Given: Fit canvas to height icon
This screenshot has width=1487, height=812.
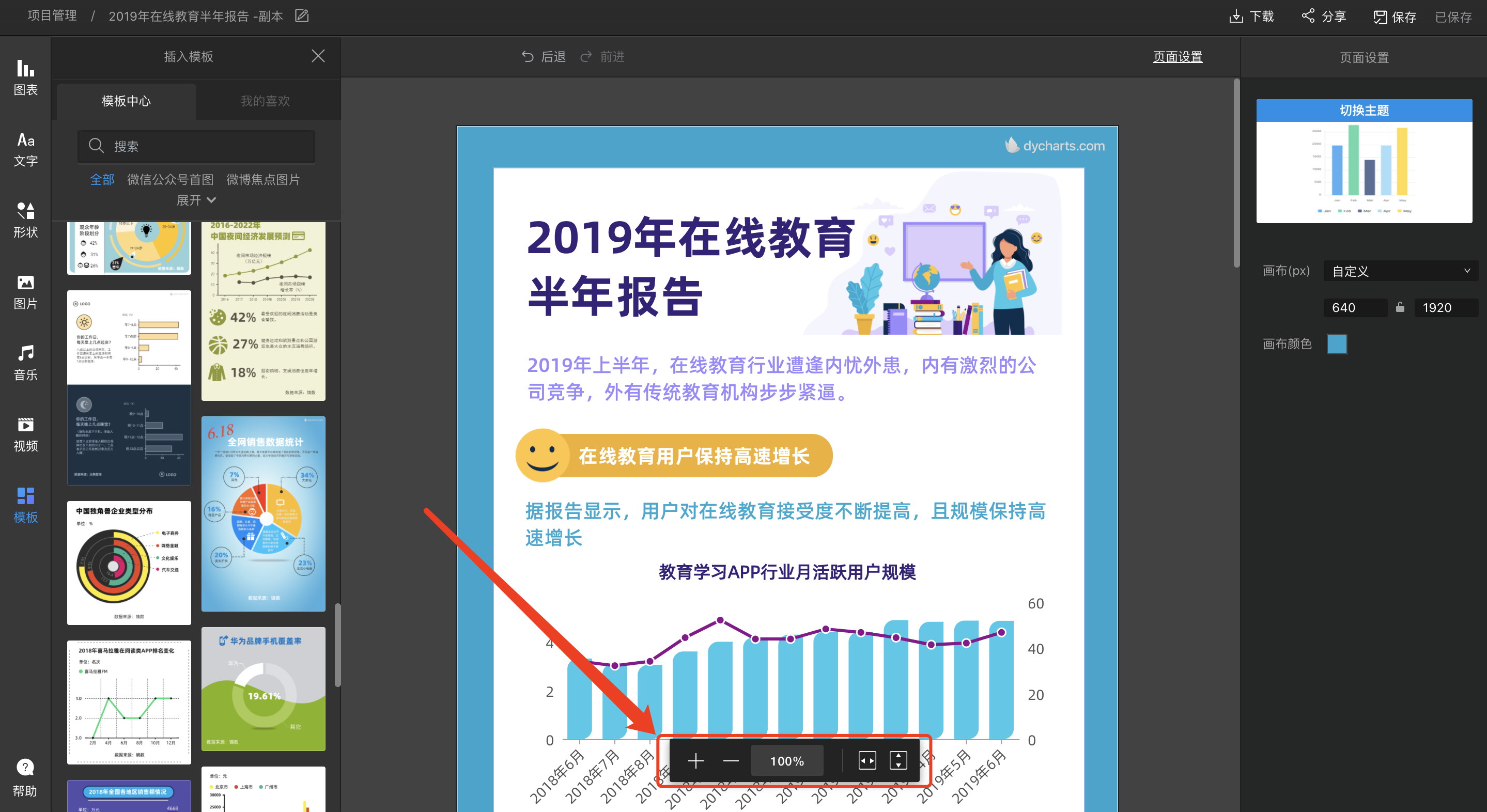Looking at the screenshot, I should 898,761.
